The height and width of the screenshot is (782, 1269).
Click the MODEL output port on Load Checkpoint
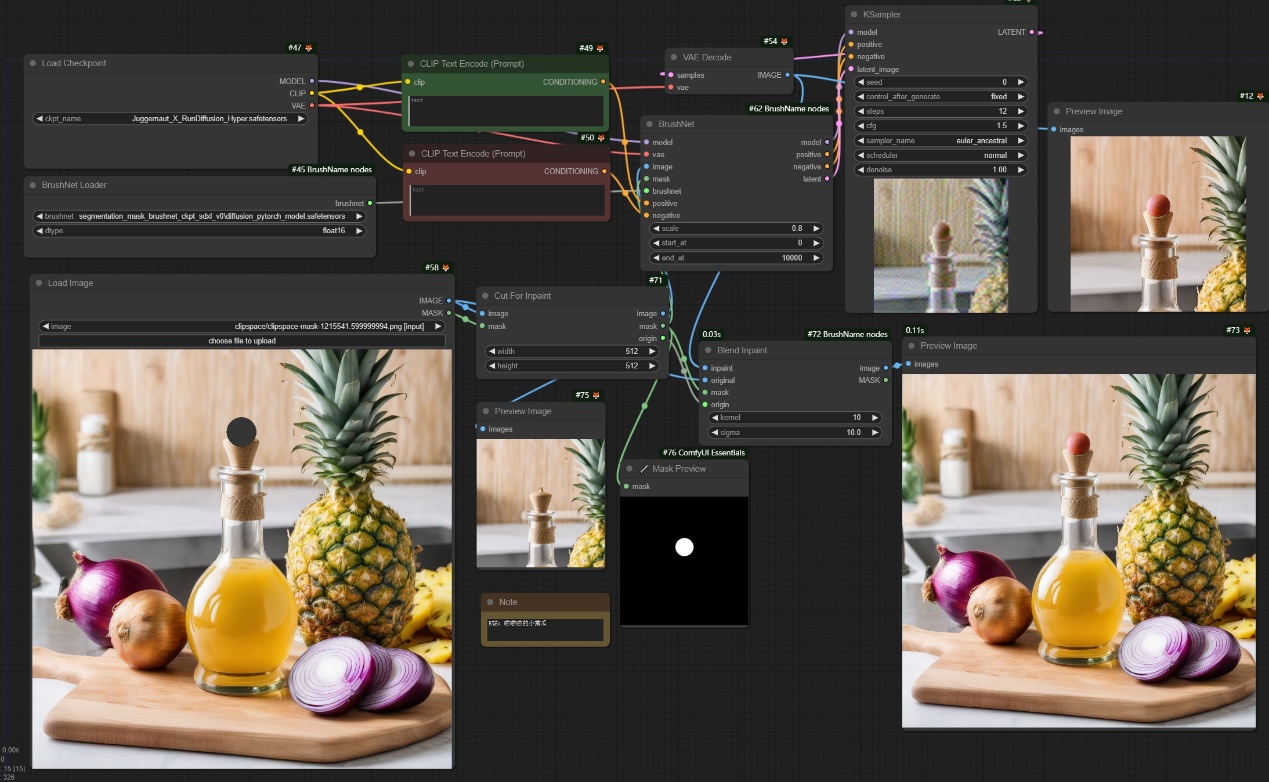pos(313,81)
